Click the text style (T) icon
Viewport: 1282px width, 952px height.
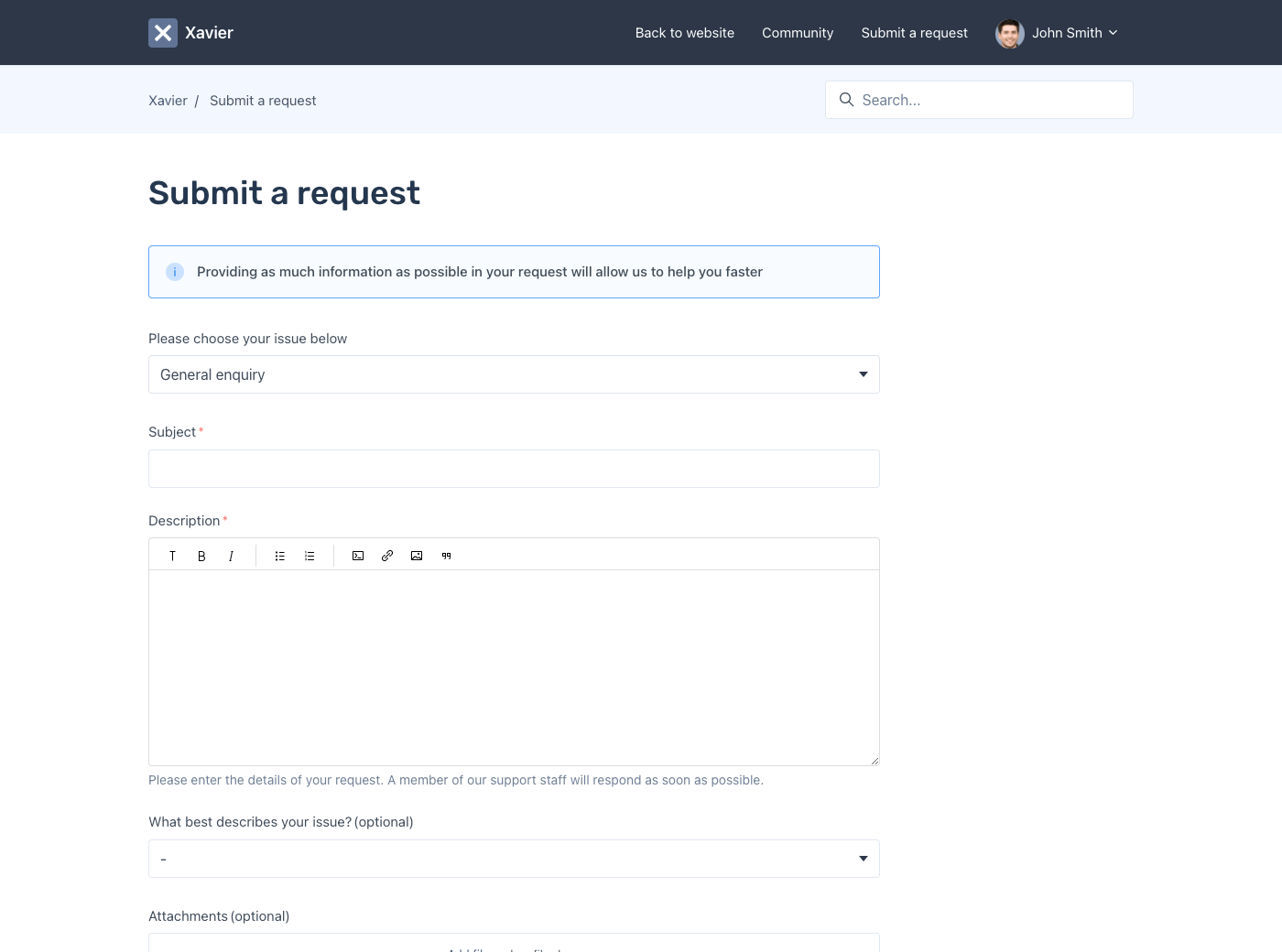coord(172,556)
